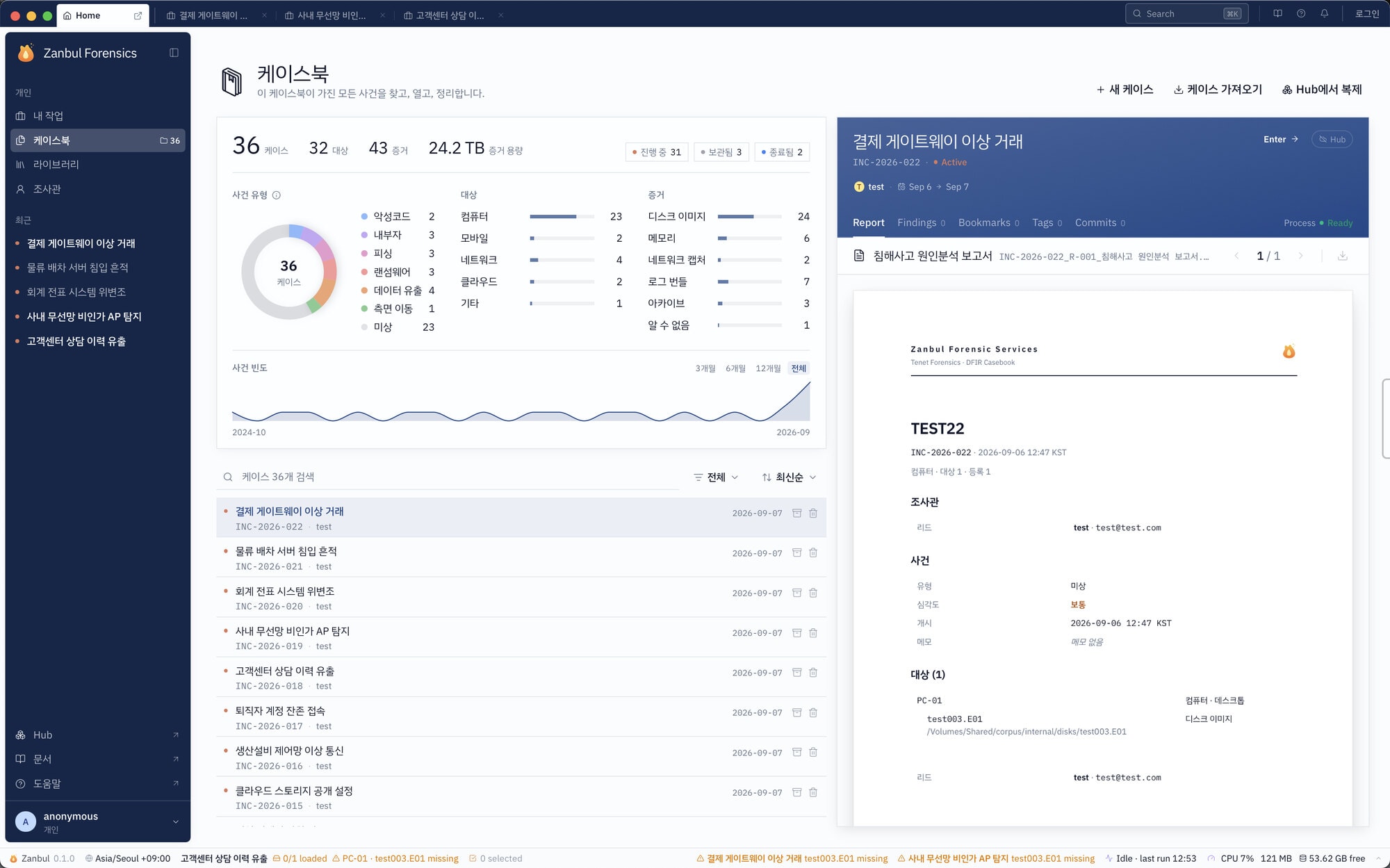Image resolution: width=1390 pixels, height=868 pixels.
Task: Delete the 사내 무선망 비인가 AP 탐지 case
Action: [813, 633]
